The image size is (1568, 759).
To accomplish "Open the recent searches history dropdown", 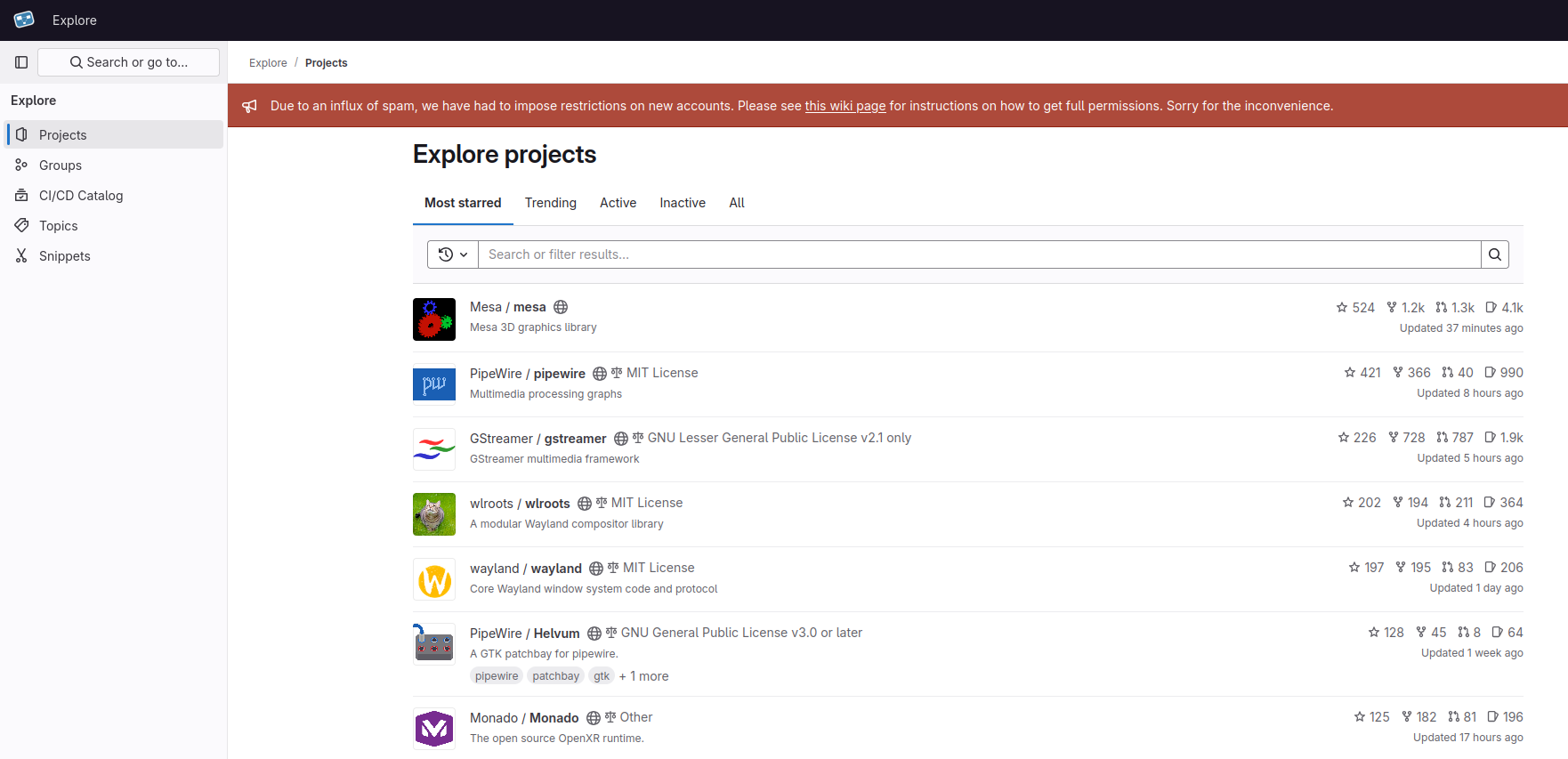I will [453, 254].
